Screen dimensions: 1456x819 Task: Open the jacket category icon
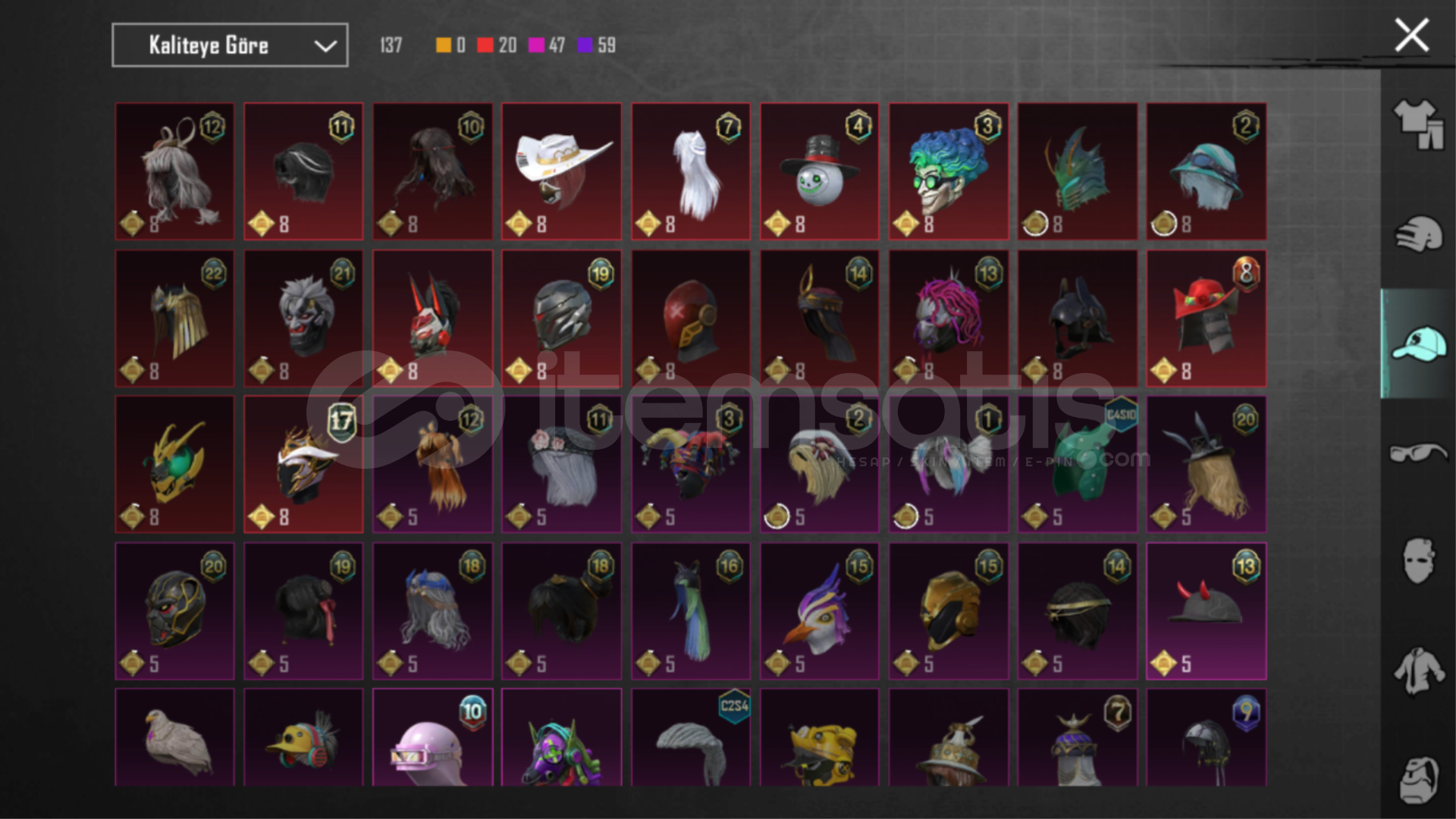tap(1418, 670)
